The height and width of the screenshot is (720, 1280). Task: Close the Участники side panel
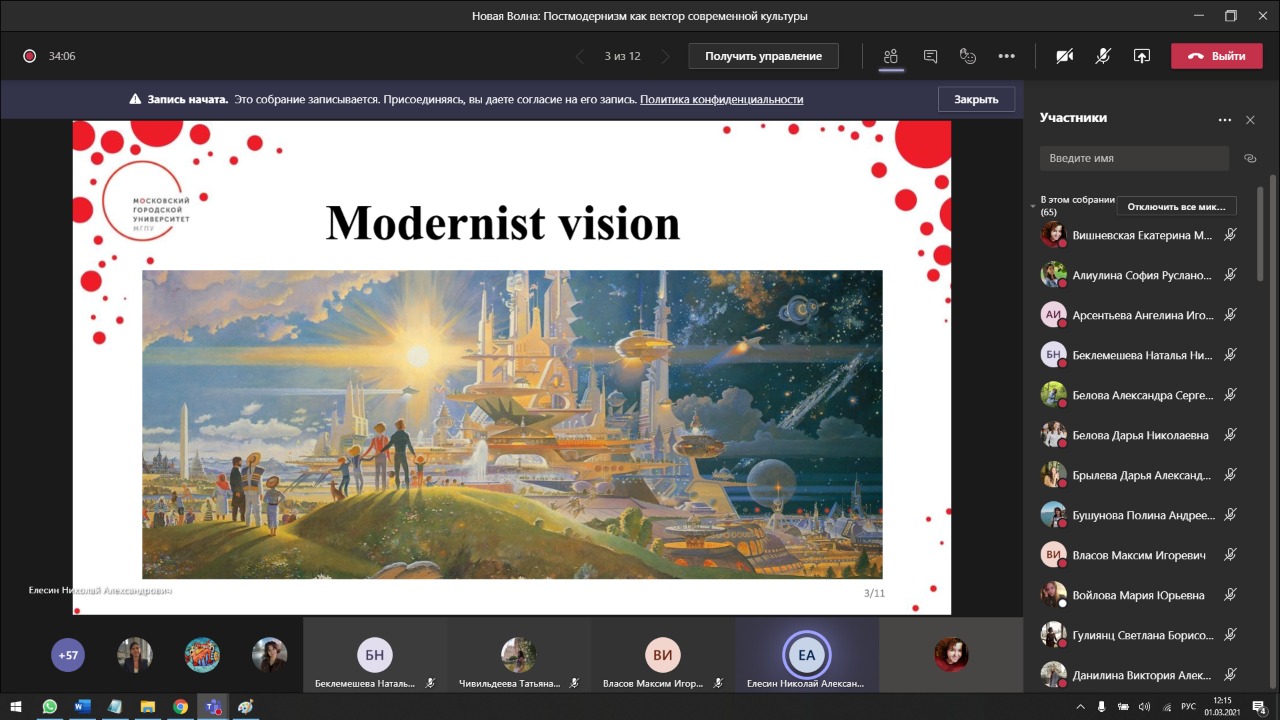point(1250,120)
